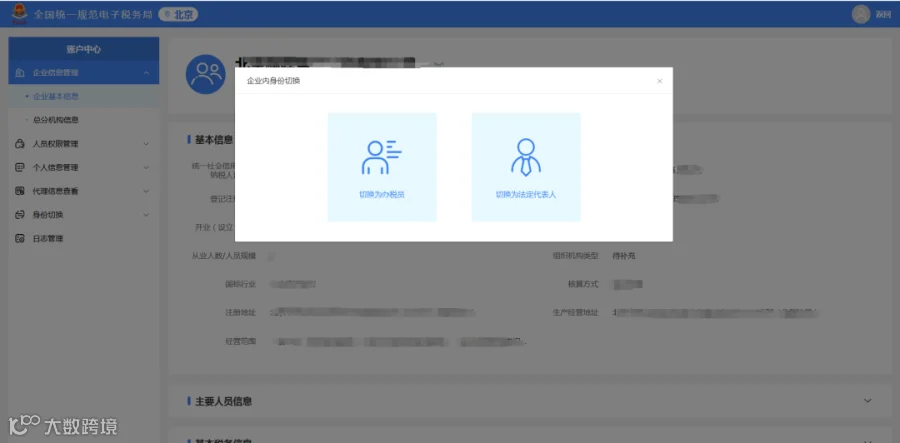
Task: Click the 身份切换 sidebar icon
Action: pos(20,215)
